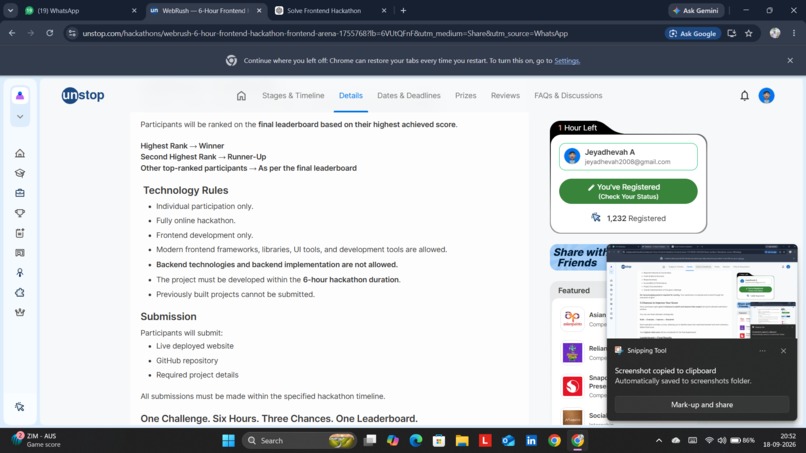Screen dimensions: 806x453
Task: Click the Ask Gemini button
Action: click(x=696, y=10)
